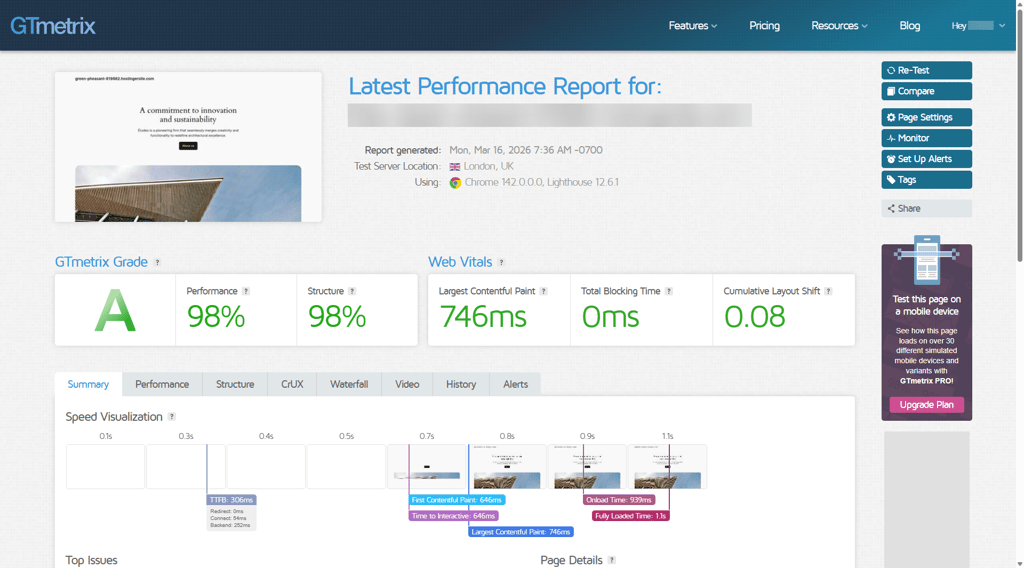
Task: Click the First Contentful Paint: 646ms marker
Action: click(456, 500)
